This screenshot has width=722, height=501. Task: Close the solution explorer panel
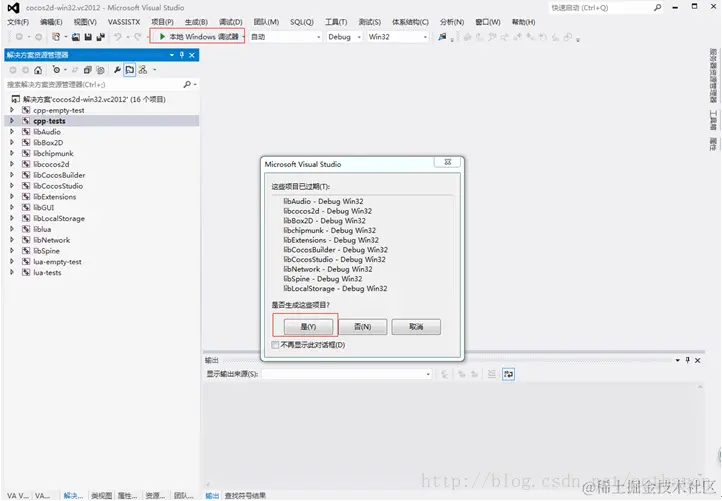click(192, 55)
